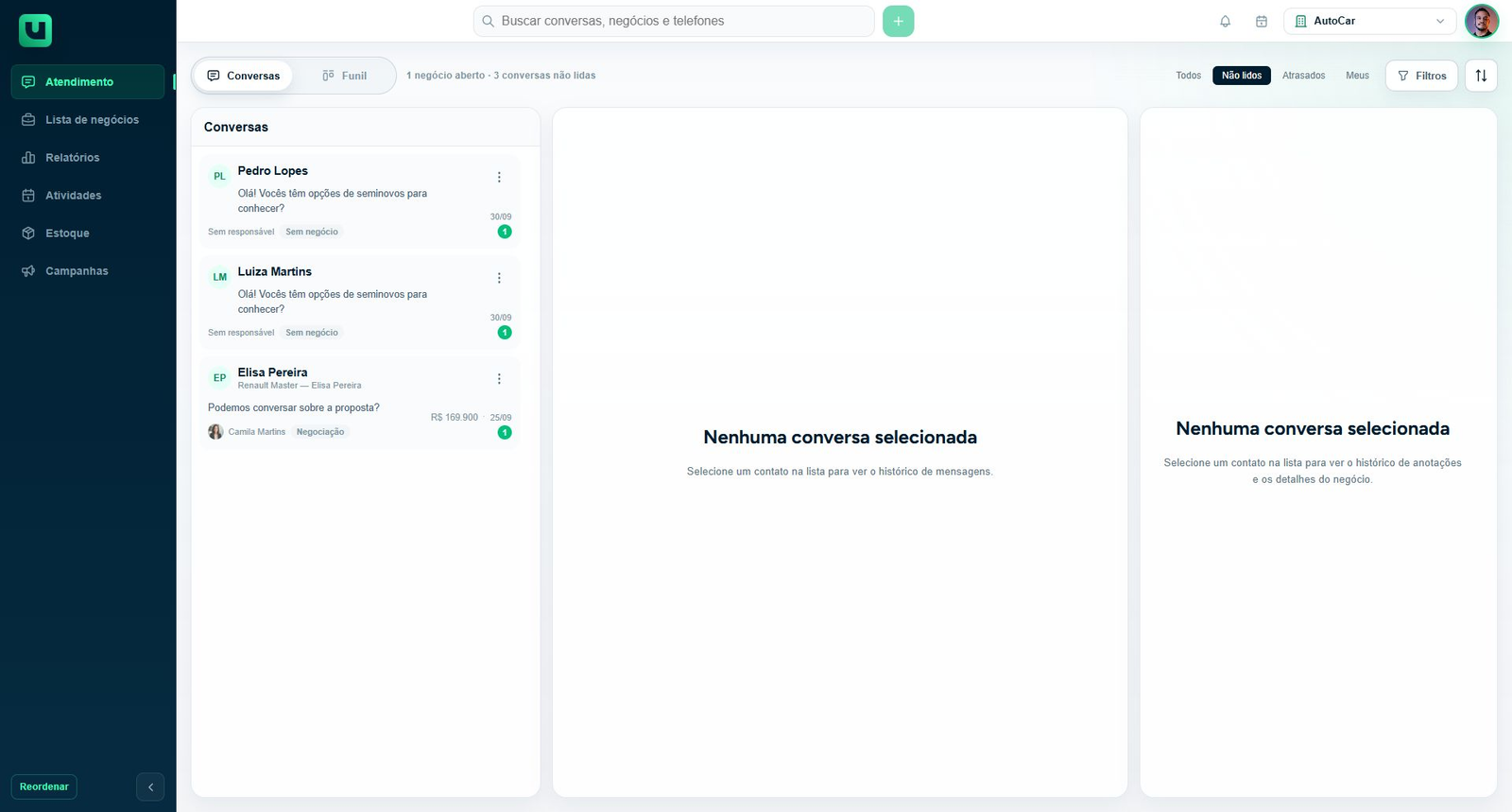
Task: Click the green app logo
Action: click(35, 30)
